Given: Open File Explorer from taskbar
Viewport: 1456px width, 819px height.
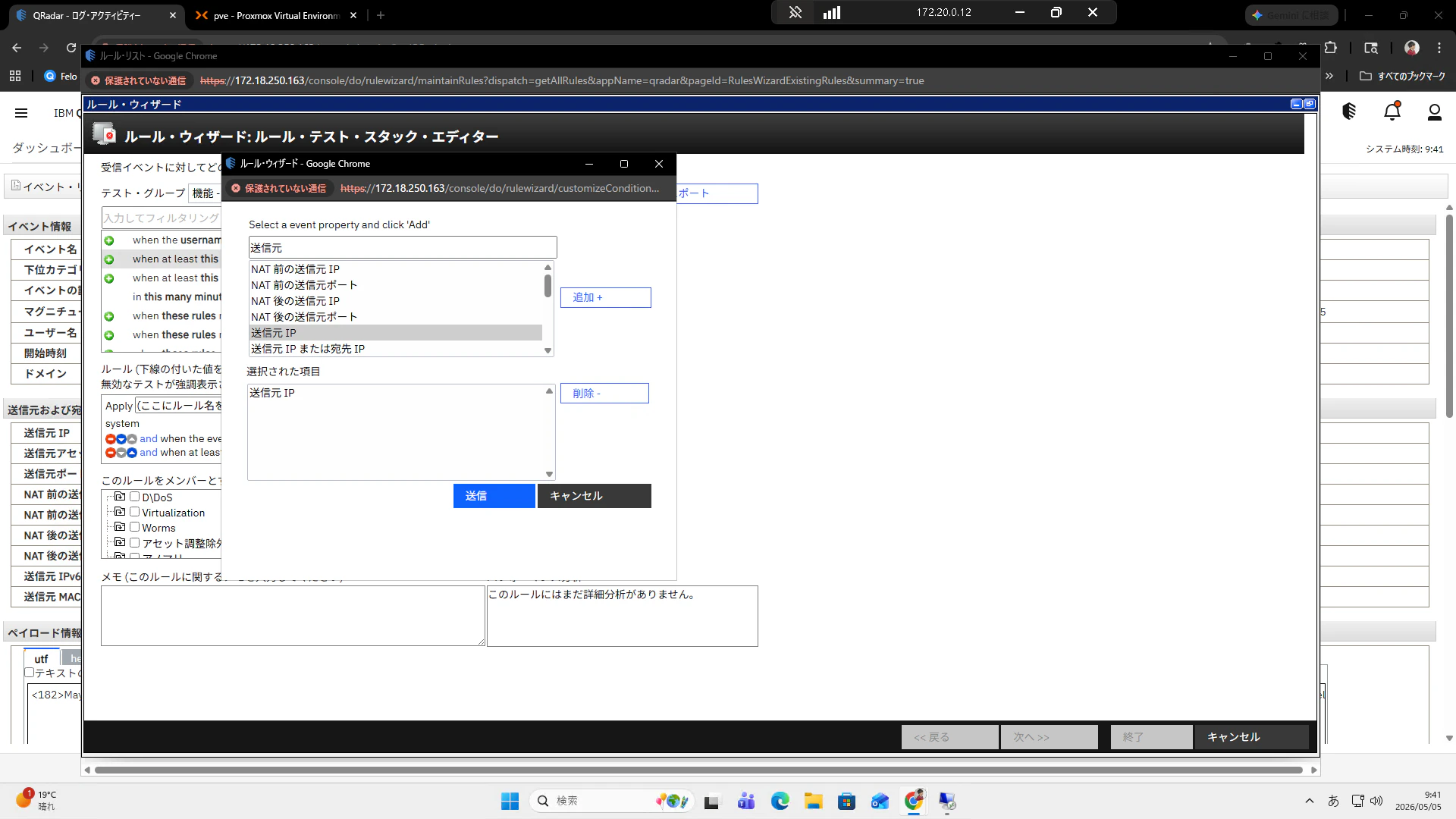Looking at the screenshot, I should (x=814, y=801).
